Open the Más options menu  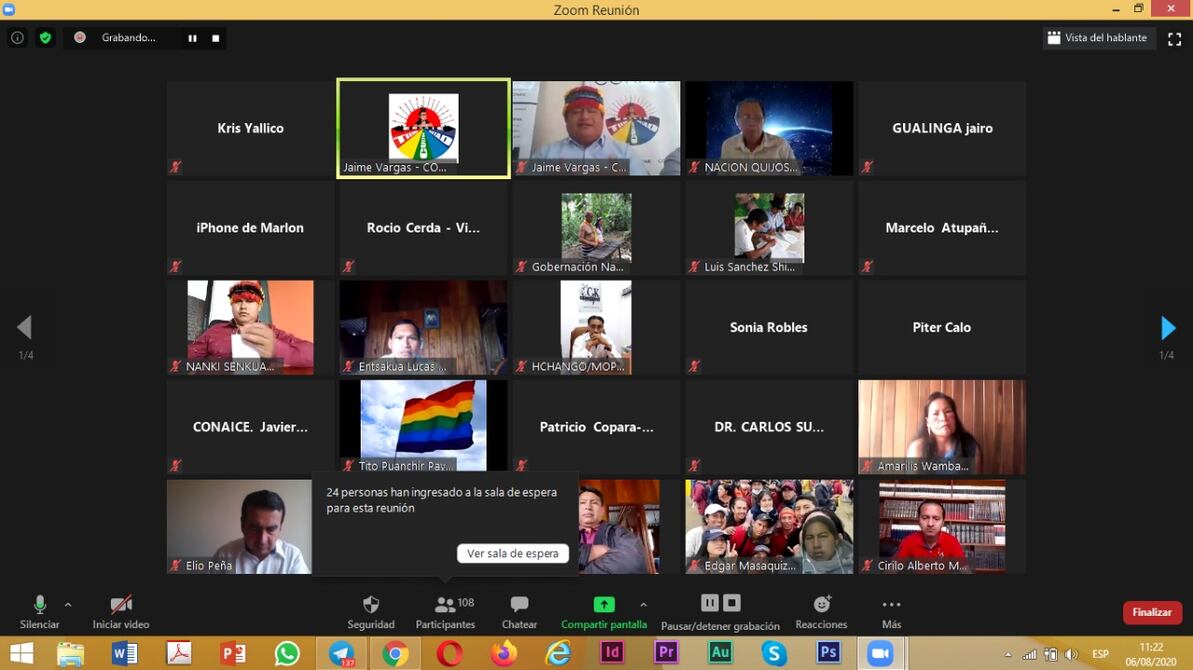(891, 612)
